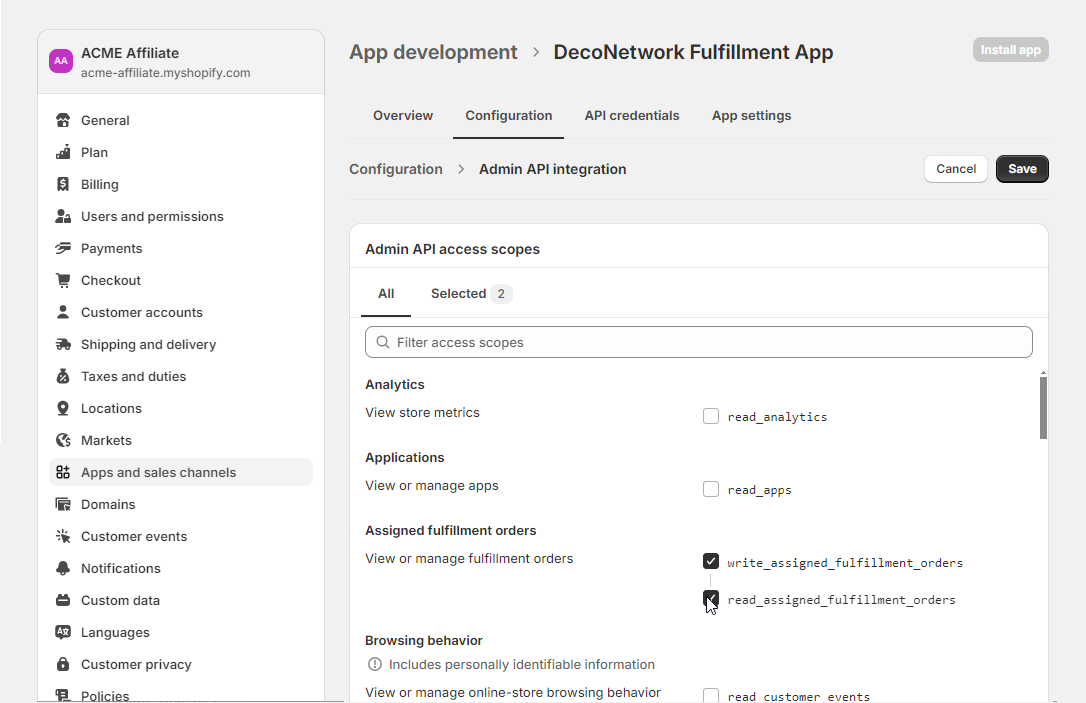The width and height of the screenshot is (1086, 703).
Task: Cancel the configuration changes
Action: click(955, 169)
